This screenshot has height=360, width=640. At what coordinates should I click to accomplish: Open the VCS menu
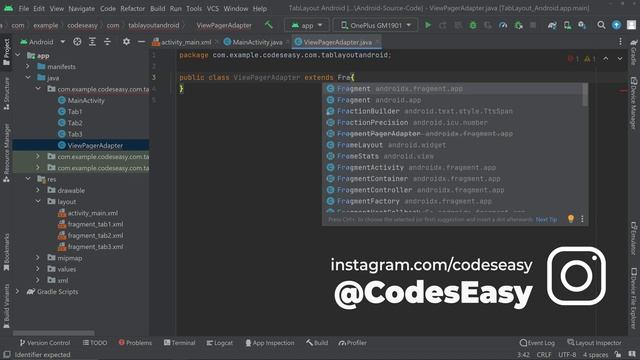(212, 8)
